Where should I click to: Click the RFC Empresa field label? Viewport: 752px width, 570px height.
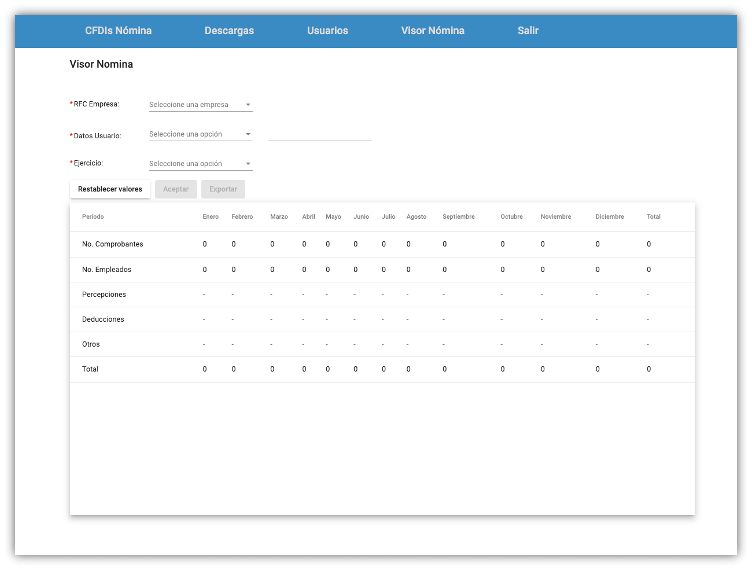click(96, 104)
